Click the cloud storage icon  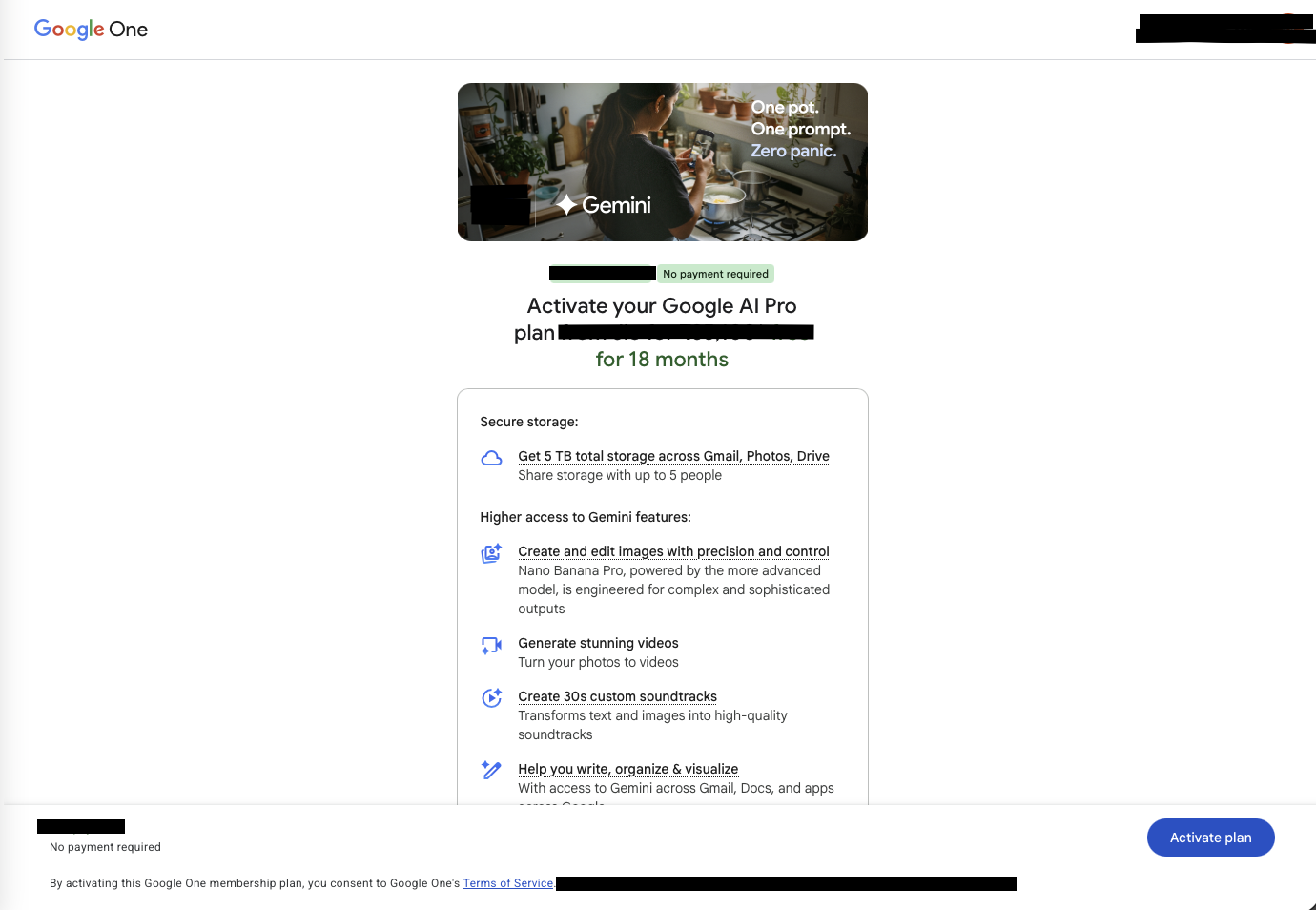coord(491,458)
